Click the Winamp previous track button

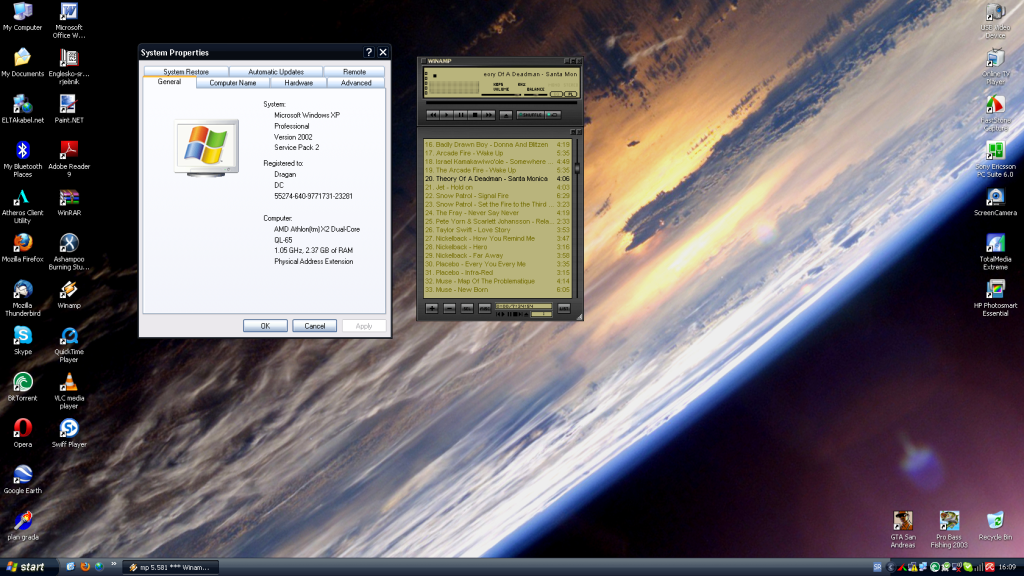tap(432, 115)
